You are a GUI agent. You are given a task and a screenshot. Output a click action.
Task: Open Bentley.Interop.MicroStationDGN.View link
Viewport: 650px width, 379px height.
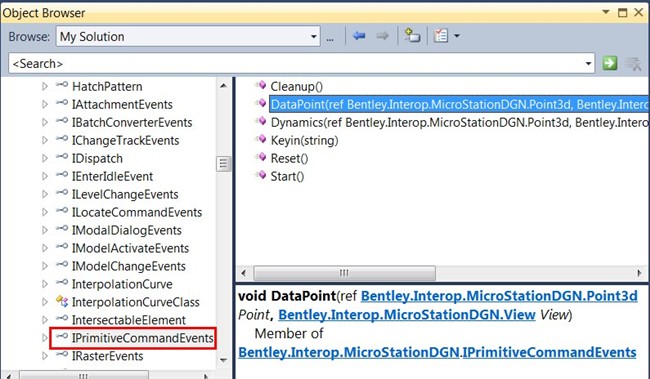click(407, 315)
